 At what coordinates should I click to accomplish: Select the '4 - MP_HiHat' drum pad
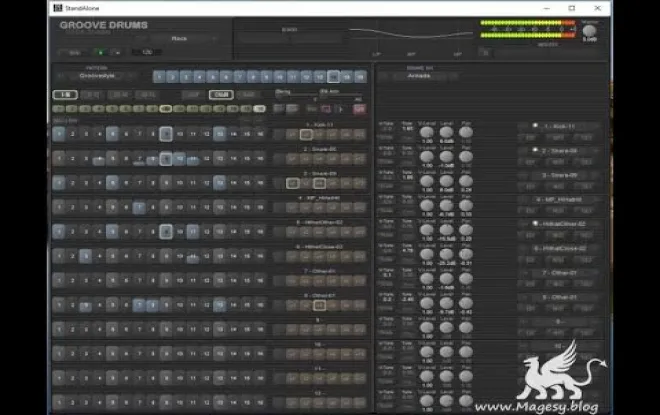(559, 199)
